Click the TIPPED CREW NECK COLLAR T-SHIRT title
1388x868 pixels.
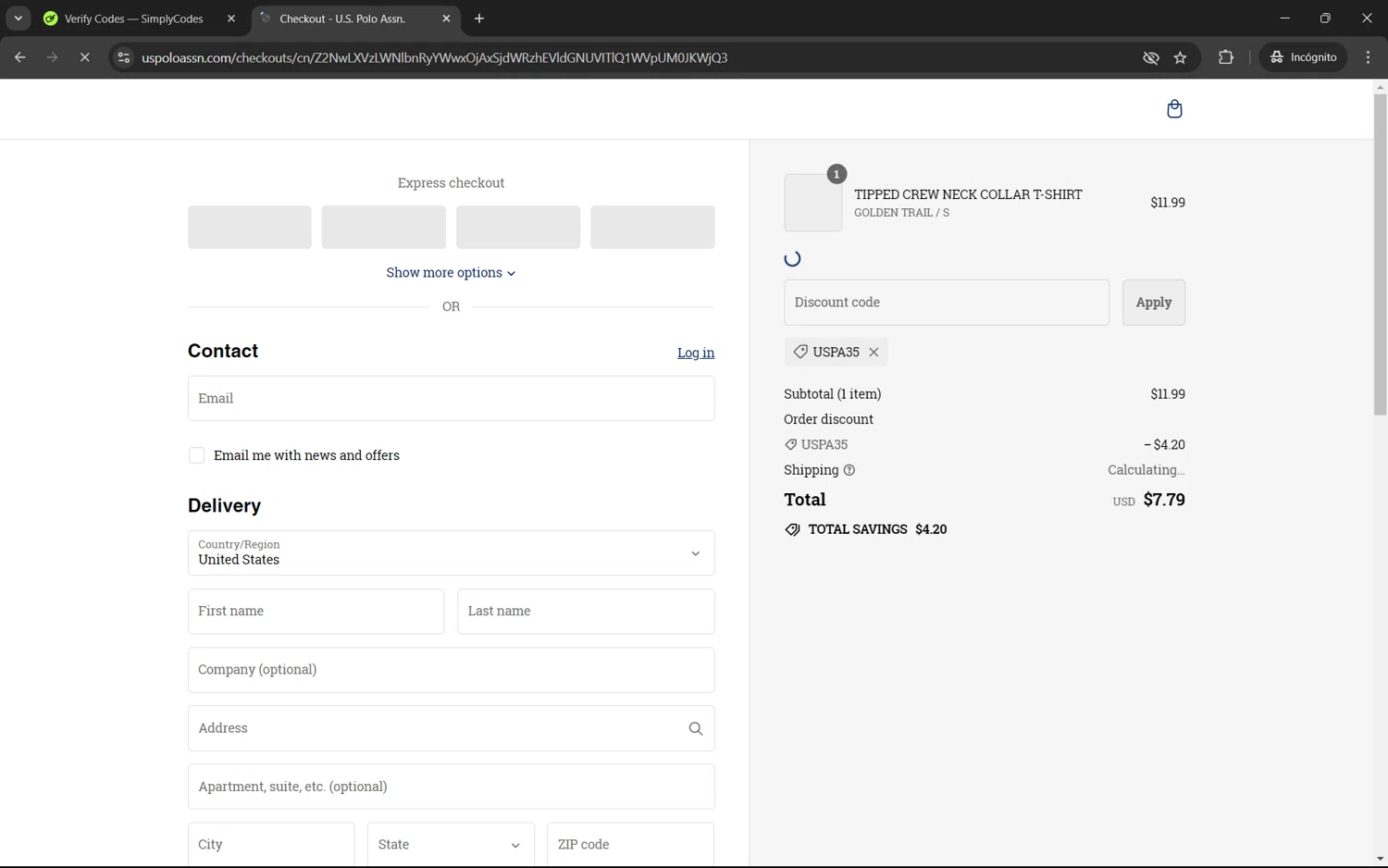coord(968,194)
